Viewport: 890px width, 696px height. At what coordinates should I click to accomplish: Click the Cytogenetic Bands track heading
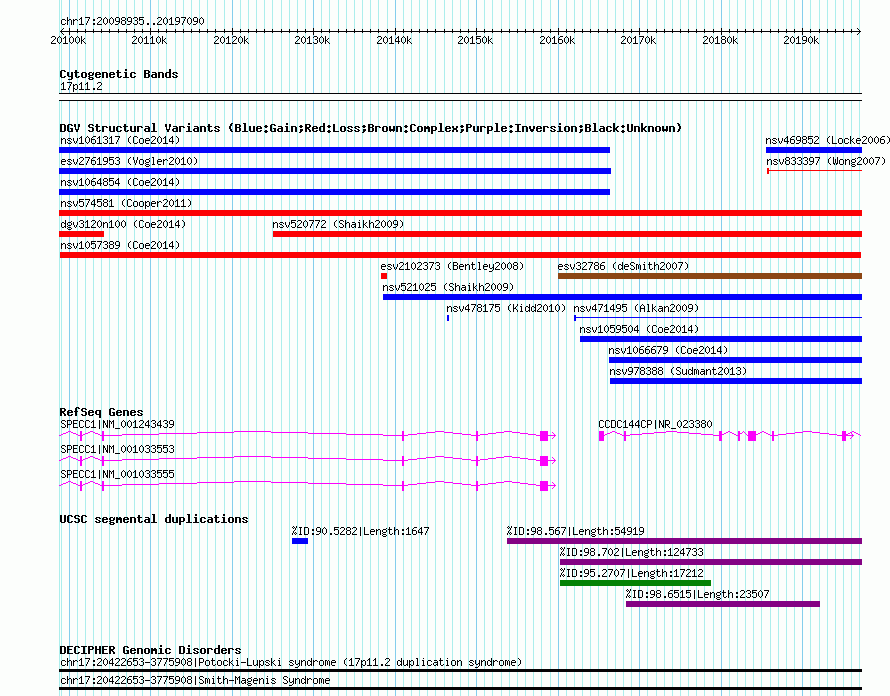[119, 74]
